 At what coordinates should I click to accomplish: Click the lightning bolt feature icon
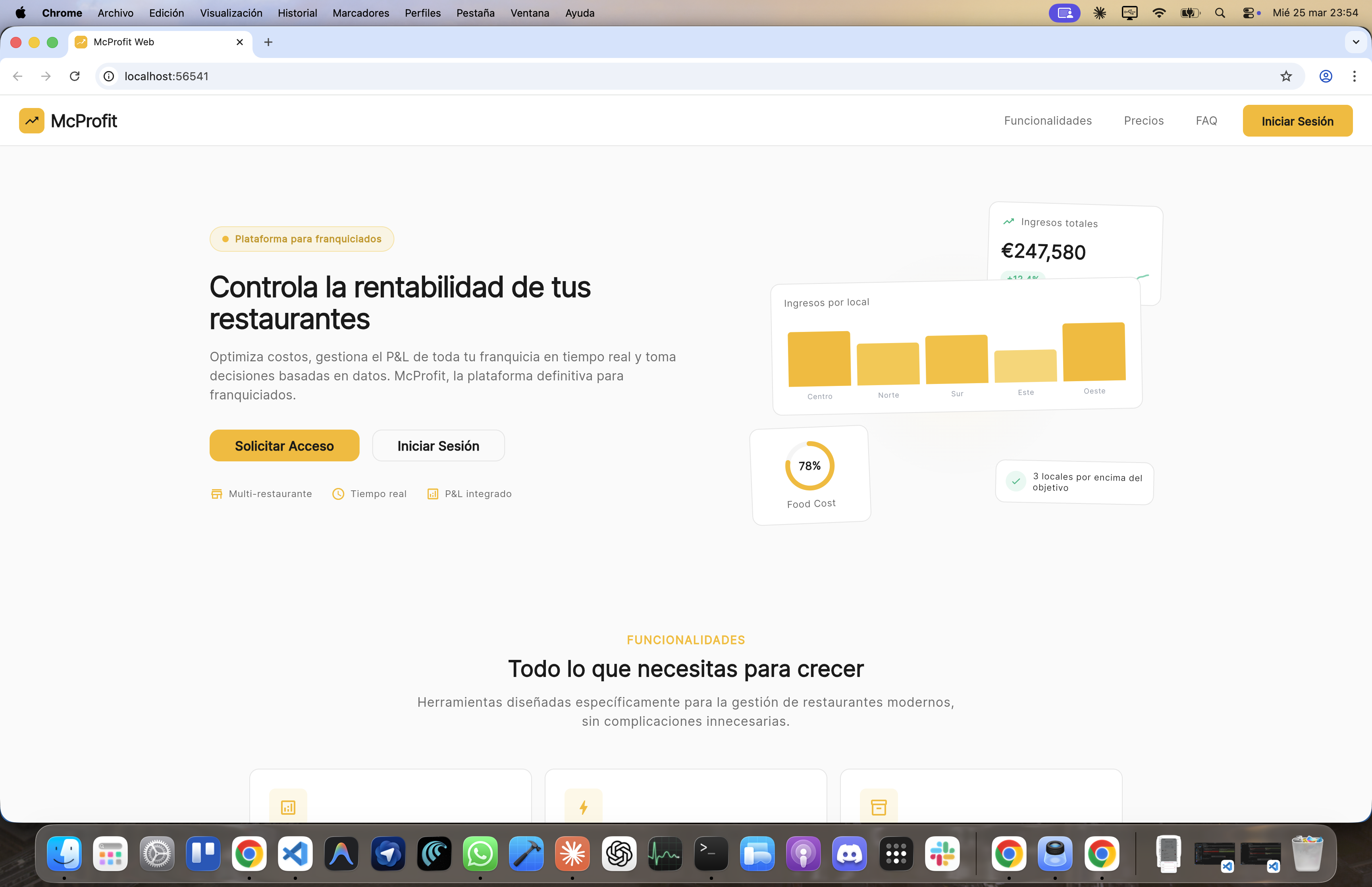[583, 807]
